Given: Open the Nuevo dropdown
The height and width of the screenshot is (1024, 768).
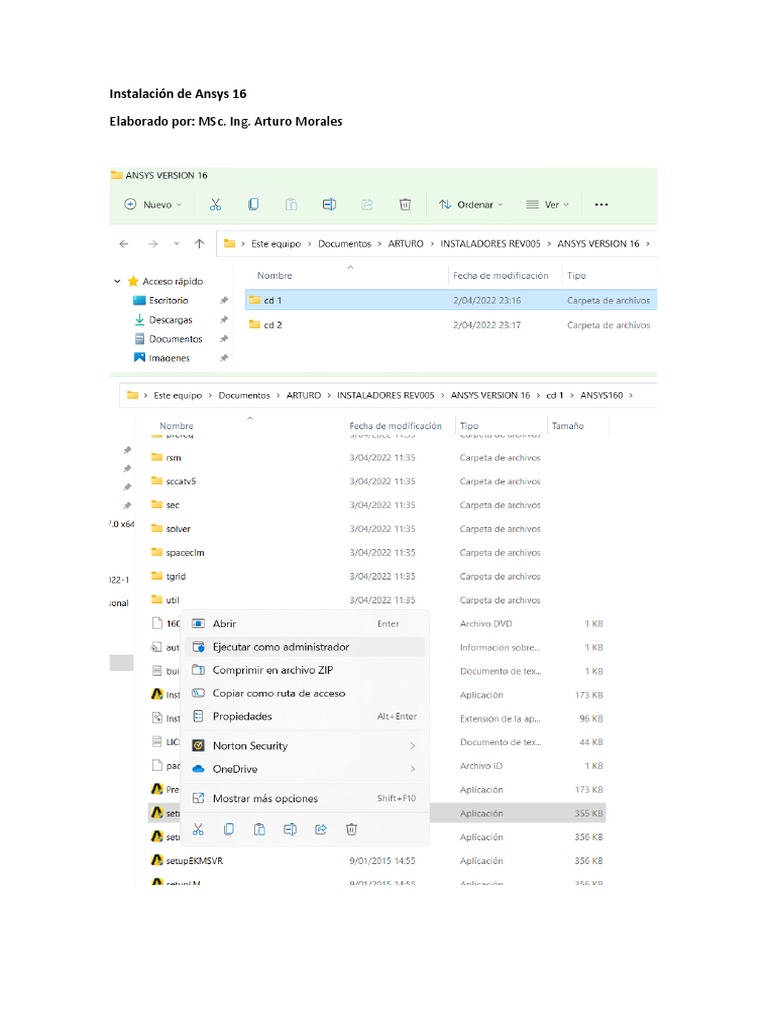Looking at the screenshot, I should click(153, 204).
